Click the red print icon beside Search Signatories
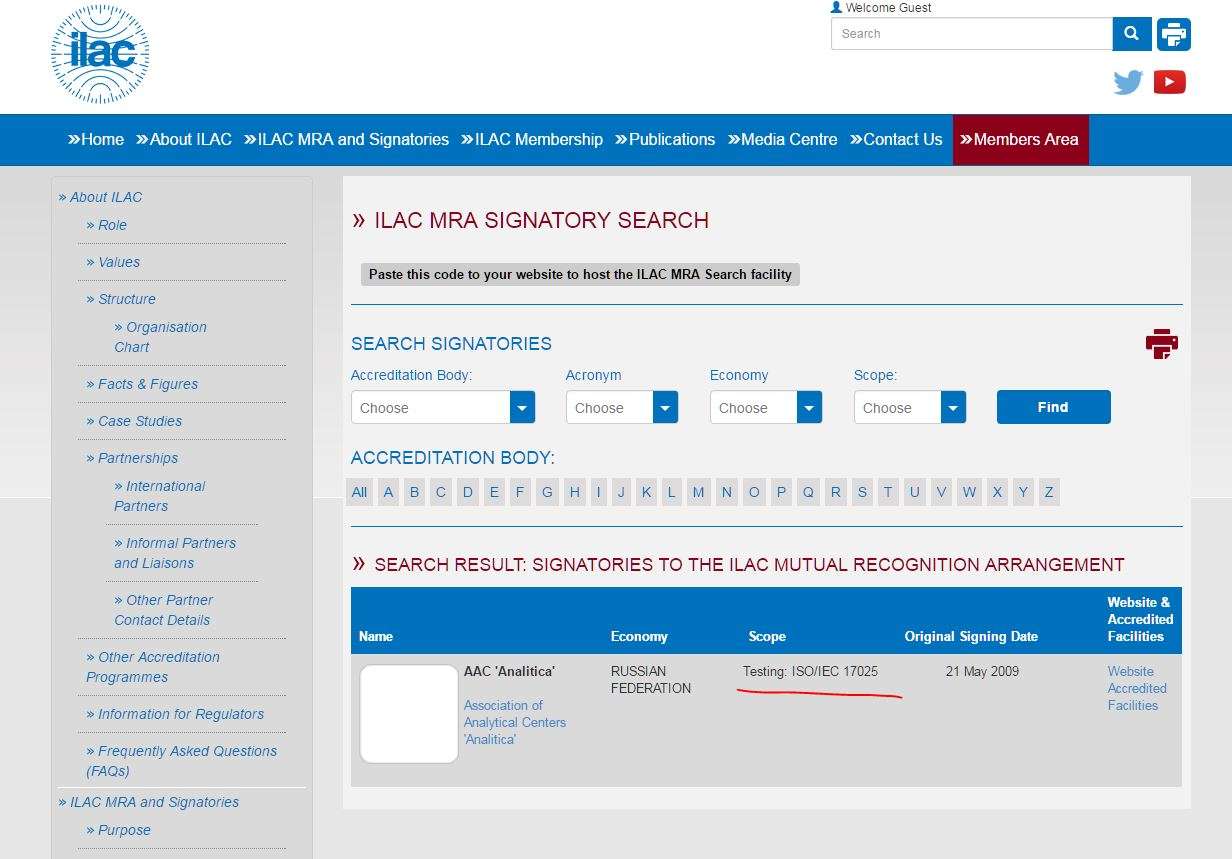This screenshot has width=1232, height=859. [1161, 344]
